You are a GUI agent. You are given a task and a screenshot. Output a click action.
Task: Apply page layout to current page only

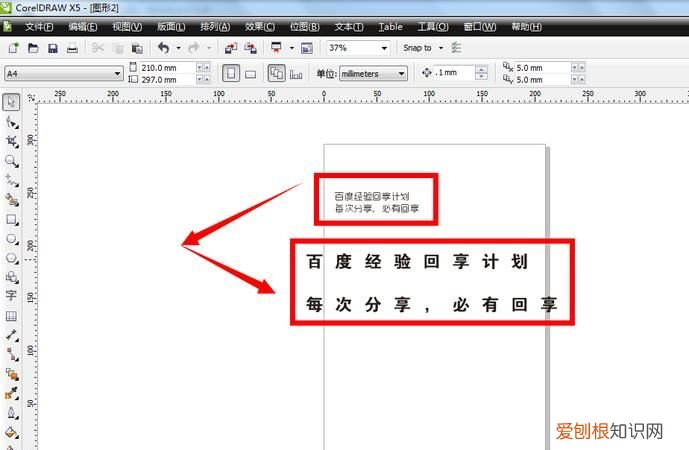(x=296, y=74)
